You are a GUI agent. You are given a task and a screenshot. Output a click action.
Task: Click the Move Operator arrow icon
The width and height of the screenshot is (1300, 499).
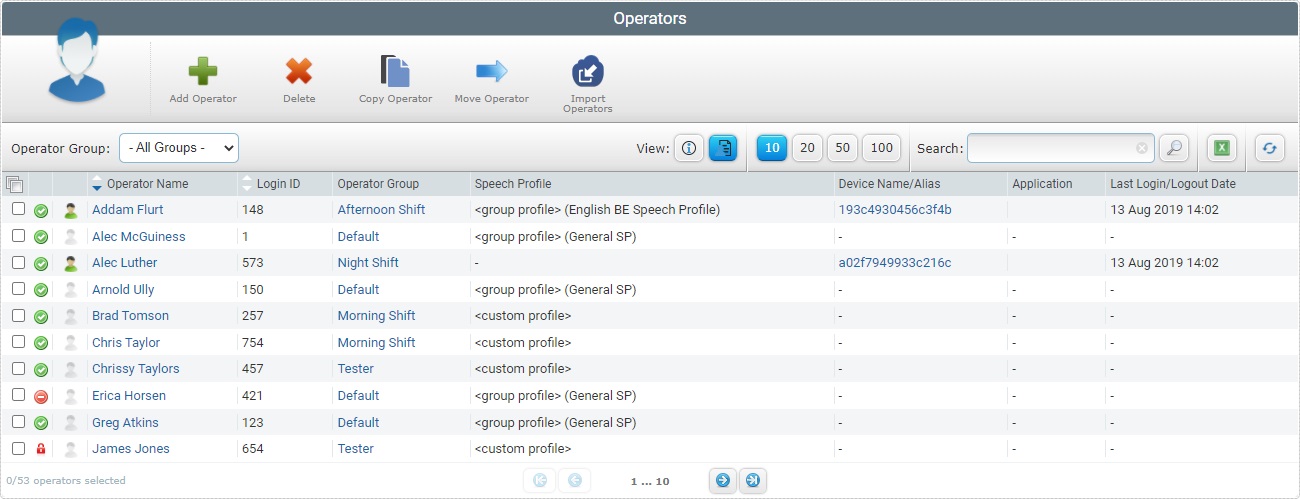tap(491, 71)
